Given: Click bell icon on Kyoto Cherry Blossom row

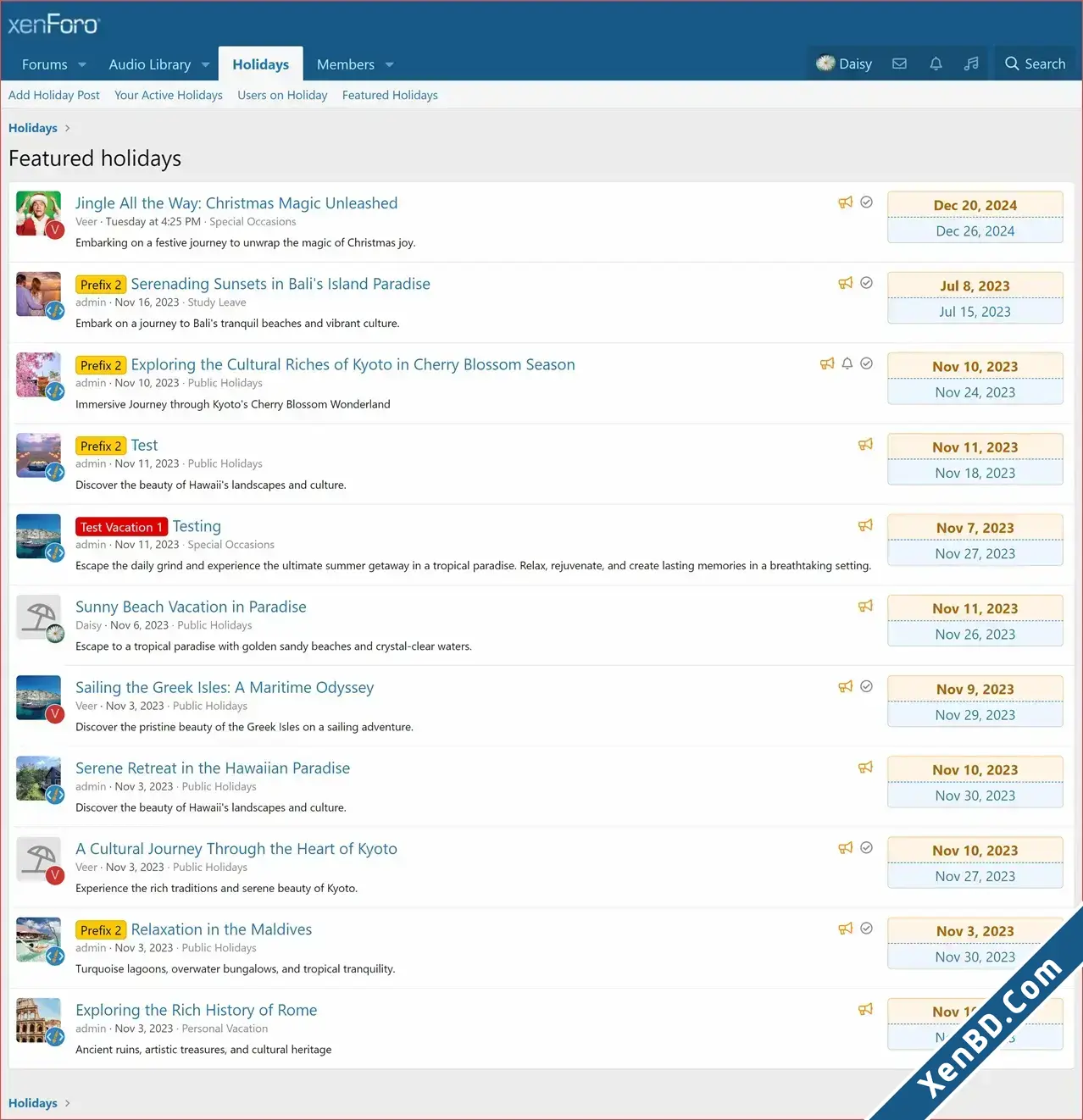Looking at the screenshot, I should tap(847, 363).
